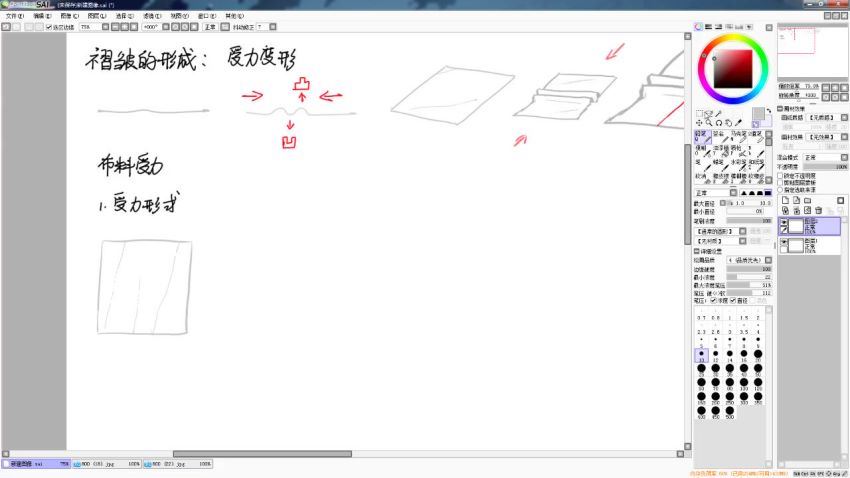Create a new linework layer
The width and height of the screenshot is (850, 478).
tap(796, 200)
